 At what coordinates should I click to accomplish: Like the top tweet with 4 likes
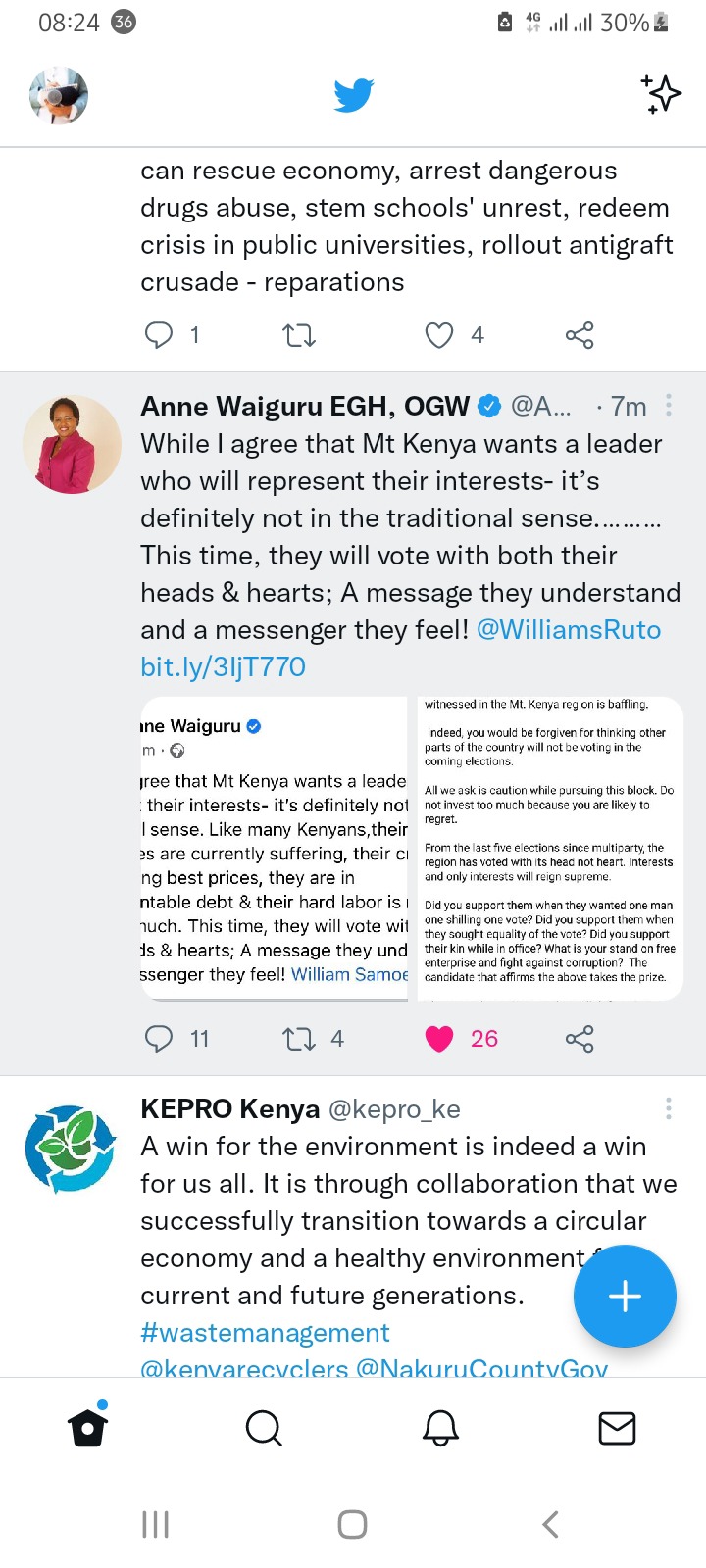click(x=439, y=335)
